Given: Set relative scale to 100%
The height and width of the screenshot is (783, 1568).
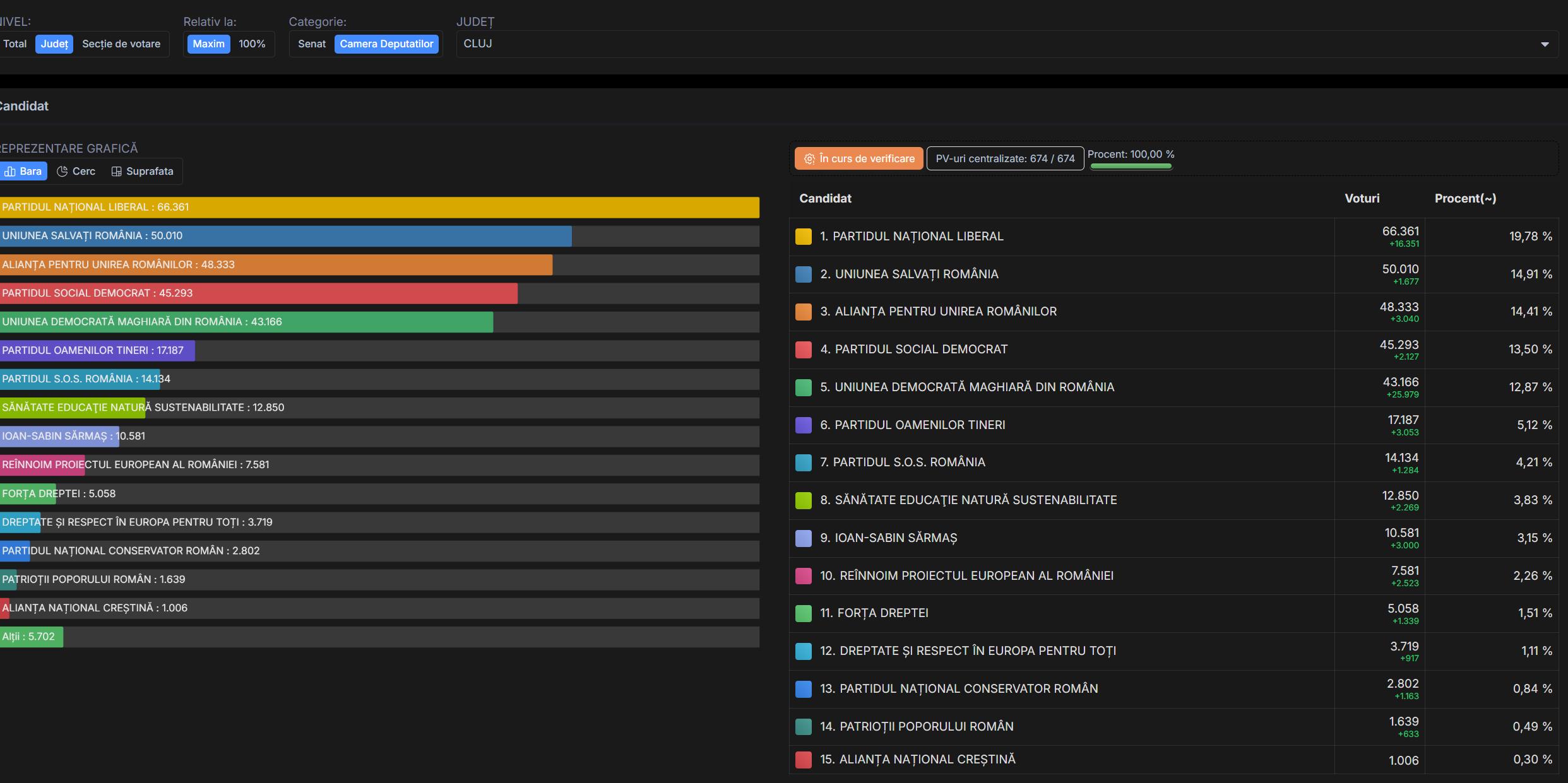Looking at the screenshot, I should pyautogui.click(x=252, y=44).
